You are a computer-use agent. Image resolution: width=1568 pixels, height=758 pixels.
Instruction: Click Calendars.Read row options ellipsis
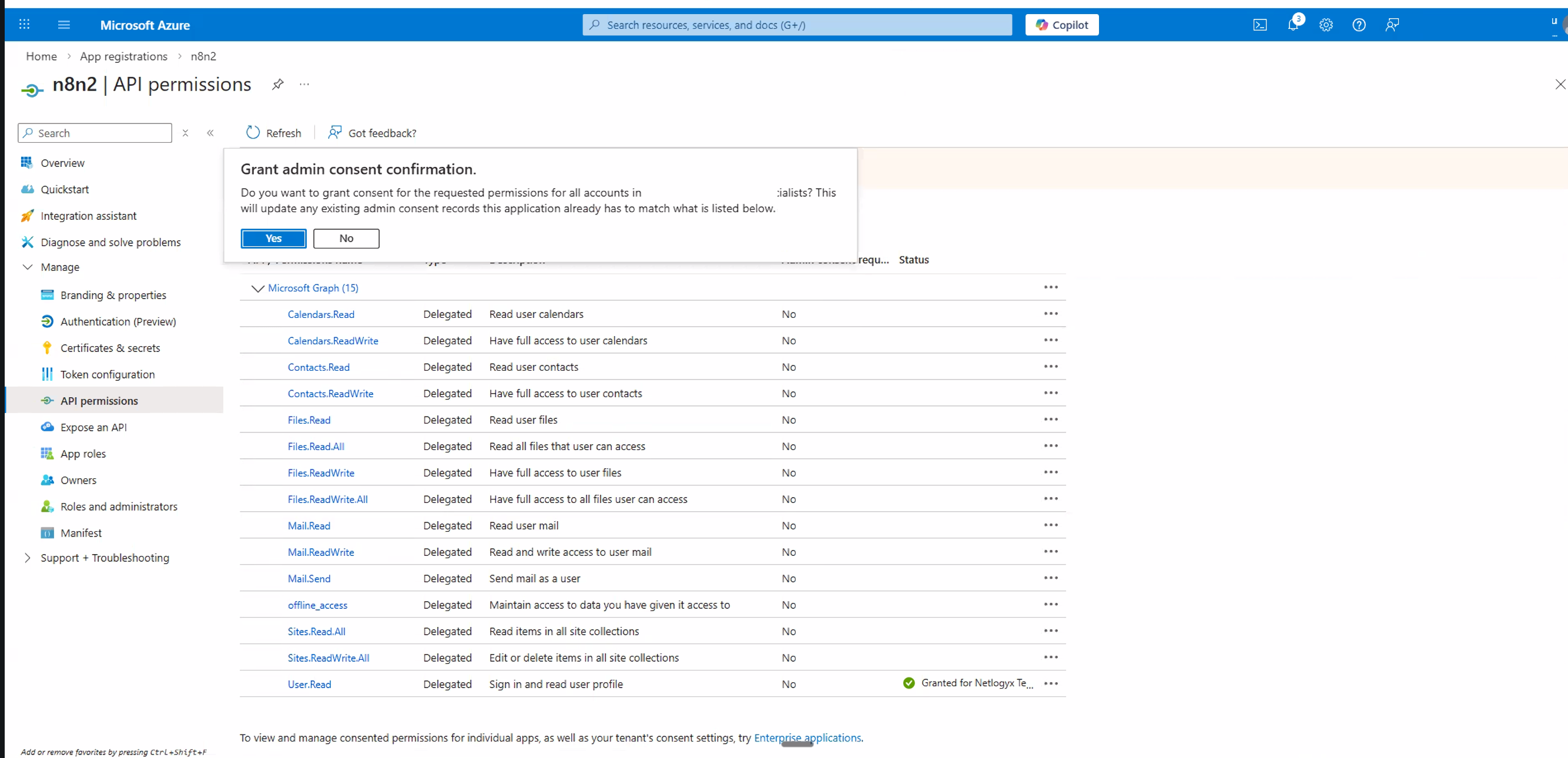point(1051,313)
